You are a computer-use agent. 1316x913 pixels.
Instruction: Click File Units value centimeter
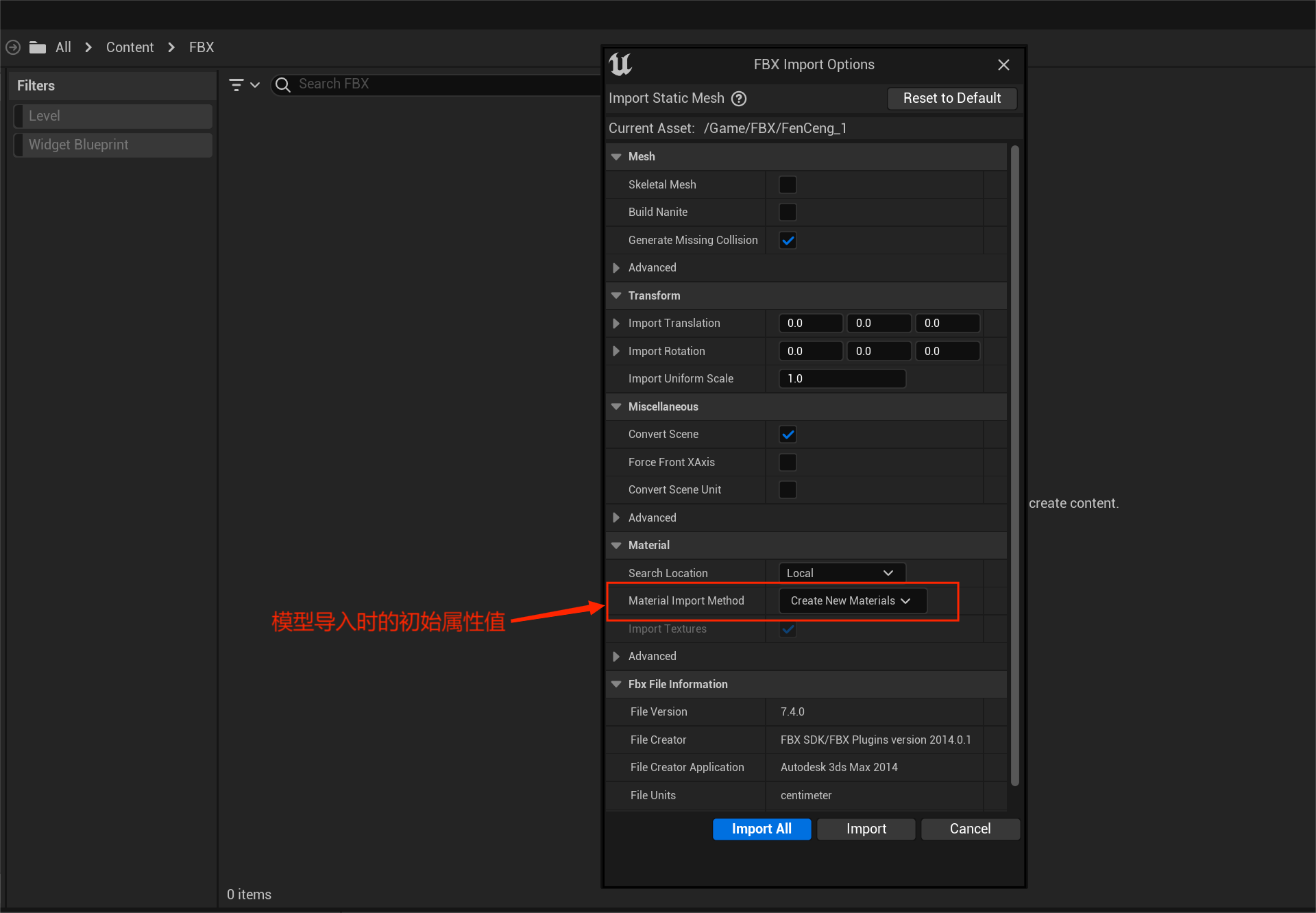pos(806,796)
